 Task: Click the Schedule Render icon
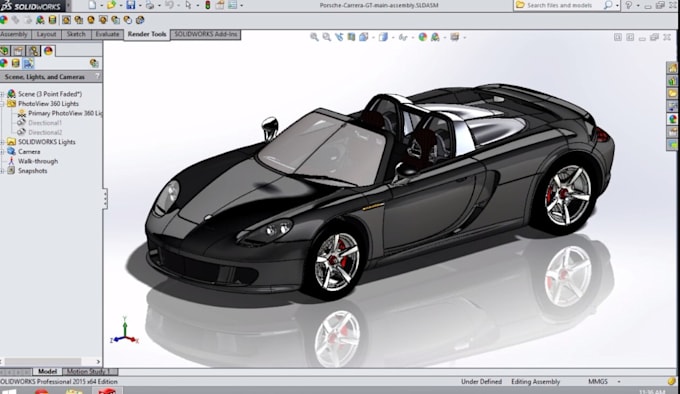tap(128, 20)
